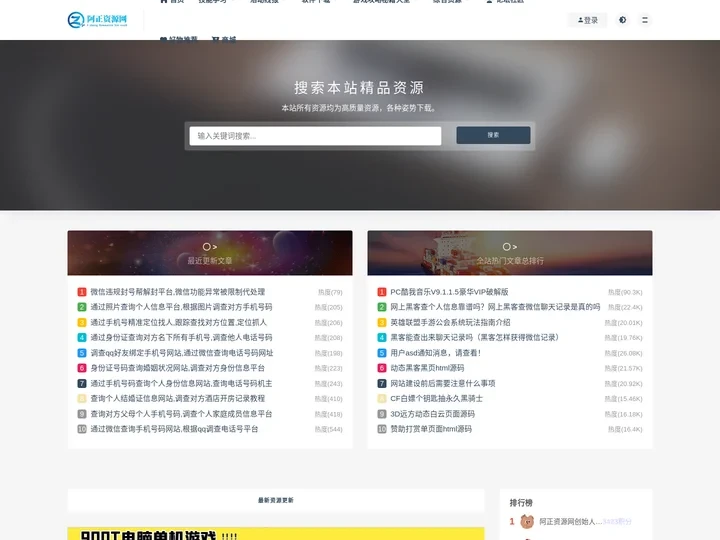Viewport: 720px width, 540px height.
Task: Open 用户asd通知消息，请查看! entry
Action: point(435,353)
